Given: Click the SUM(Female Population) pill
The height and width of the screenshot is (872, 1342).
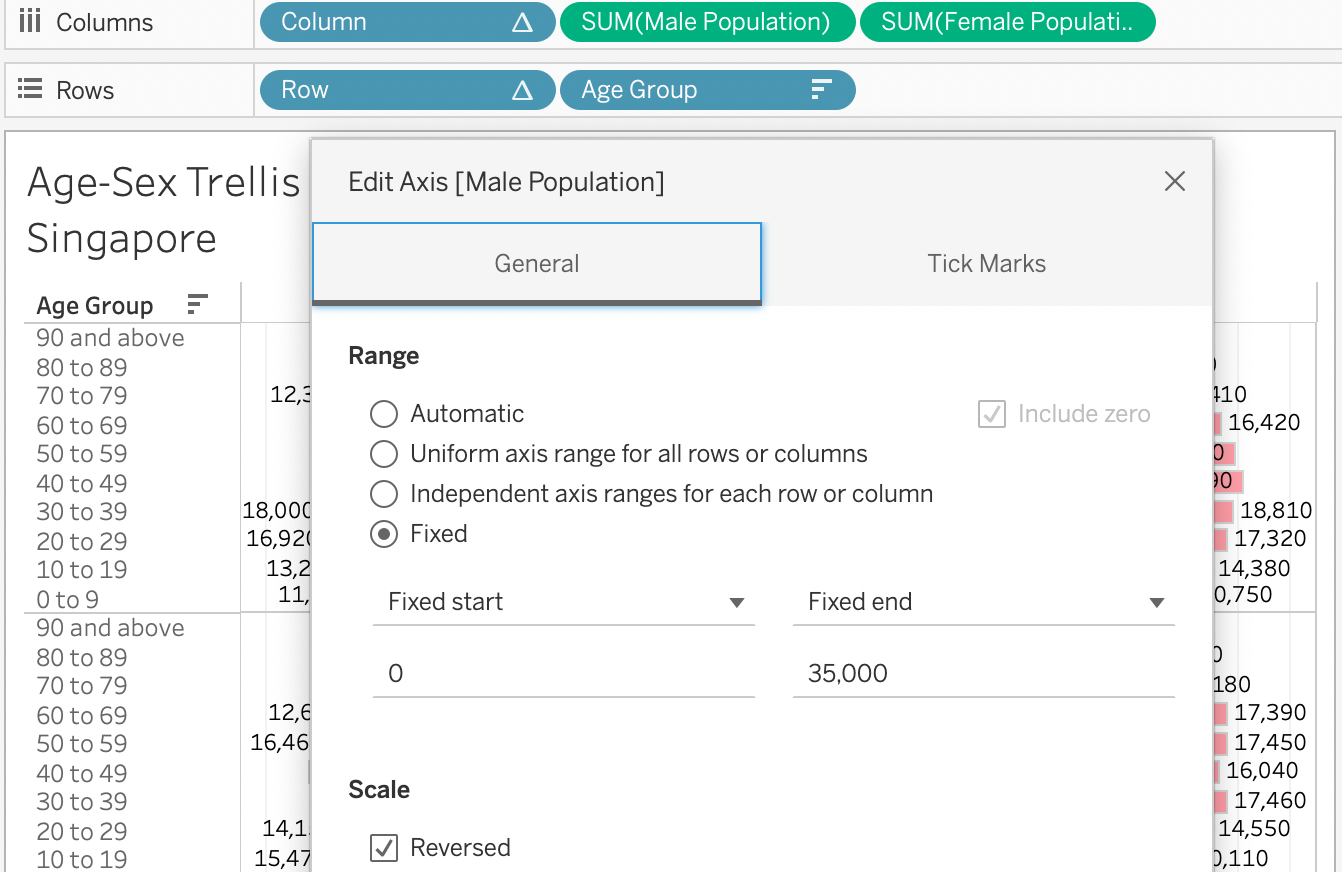Looking at the screenshot, I should (1006, 22).
